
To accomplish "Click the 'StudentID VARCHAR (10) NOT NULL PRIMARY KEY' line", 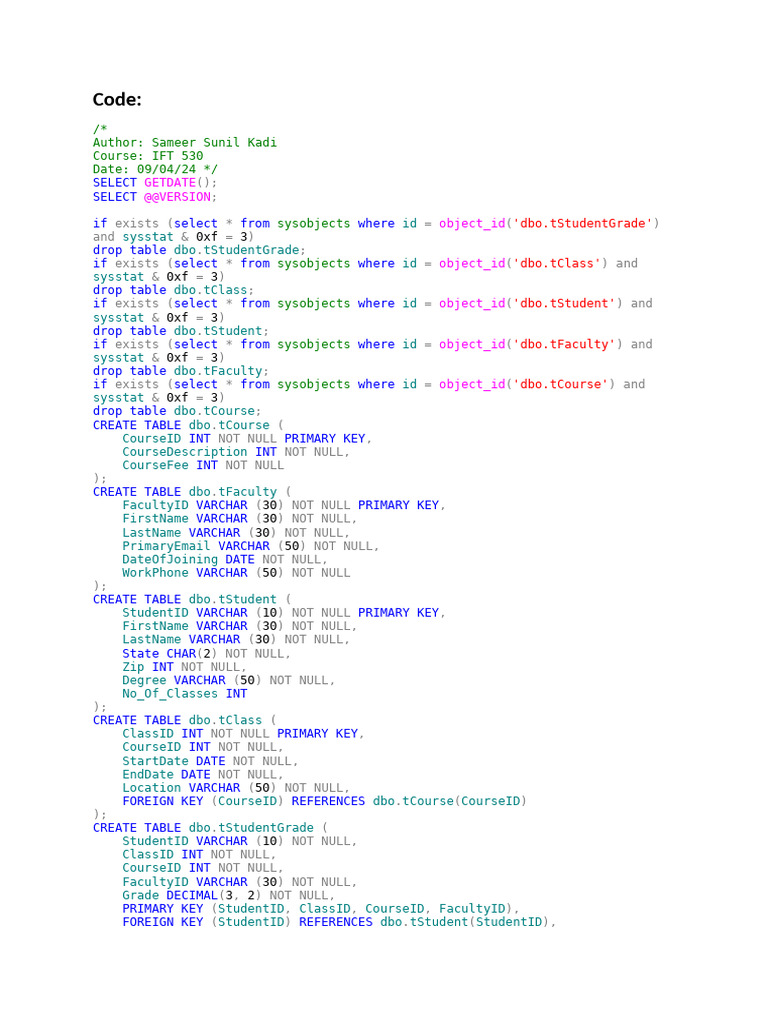I will click(283, 613).
